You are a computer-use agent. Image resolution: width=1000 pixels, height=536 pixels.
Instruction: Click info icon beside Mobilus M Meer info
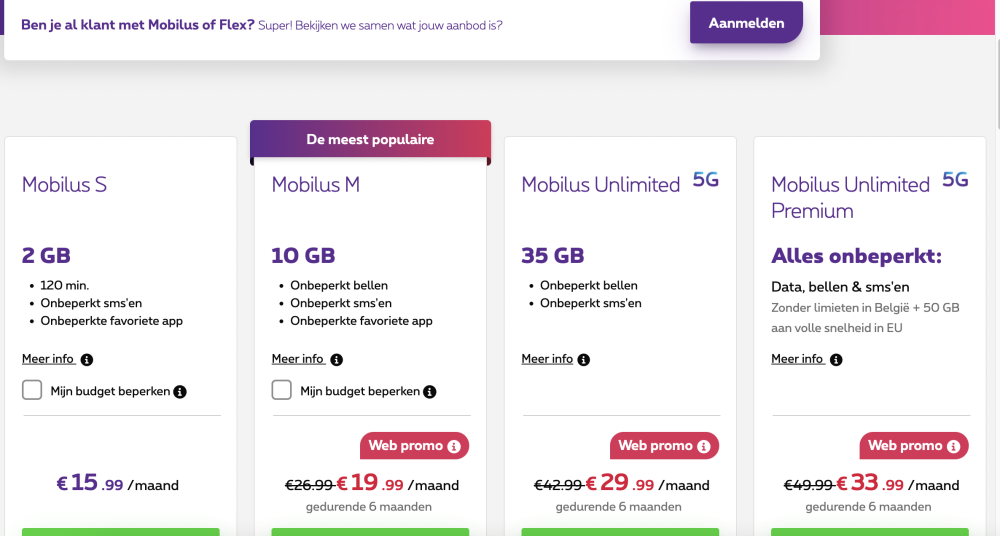337,360
